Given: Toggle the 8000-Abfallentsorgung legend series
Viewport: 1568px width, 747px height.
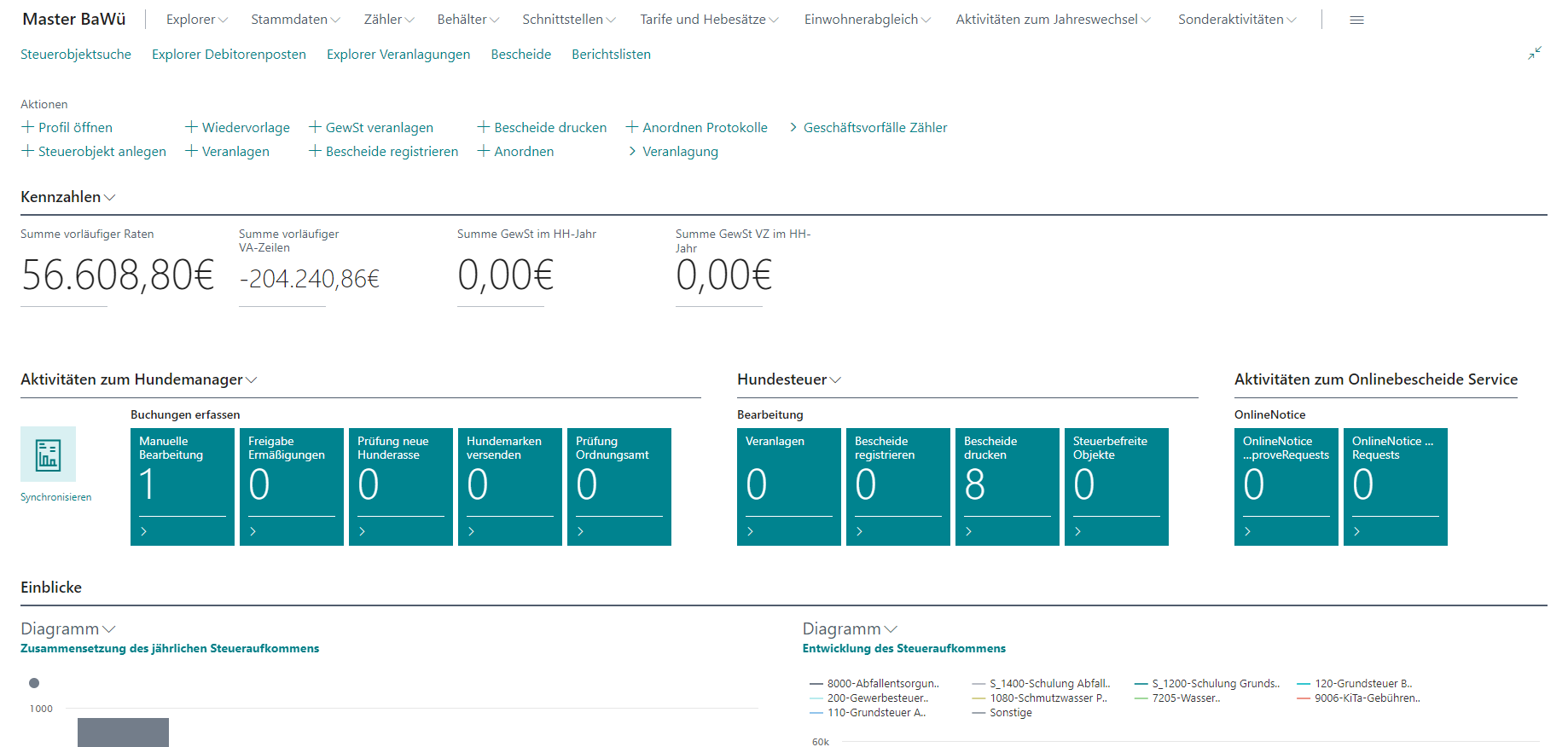Looking at the screenshot, I should pyautogui.click(x=874, y=683).
